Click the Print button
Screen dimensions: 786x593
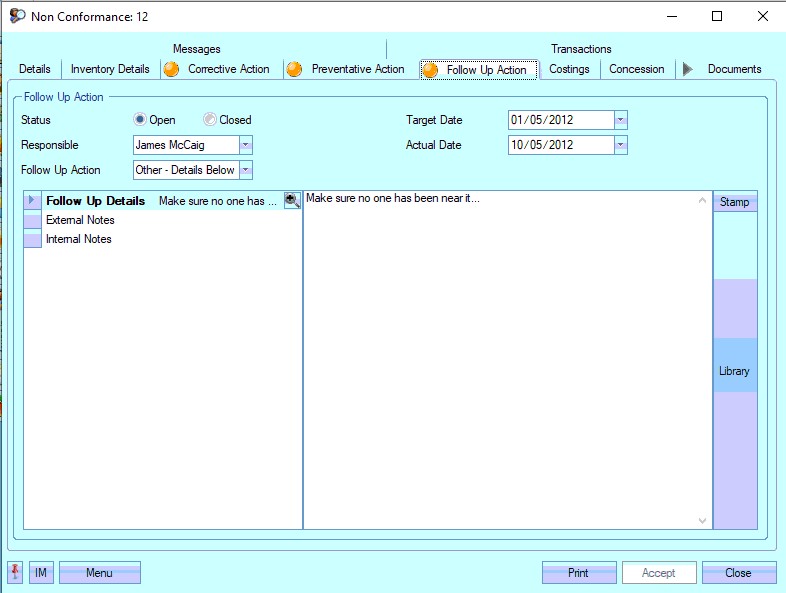(578, 573)
